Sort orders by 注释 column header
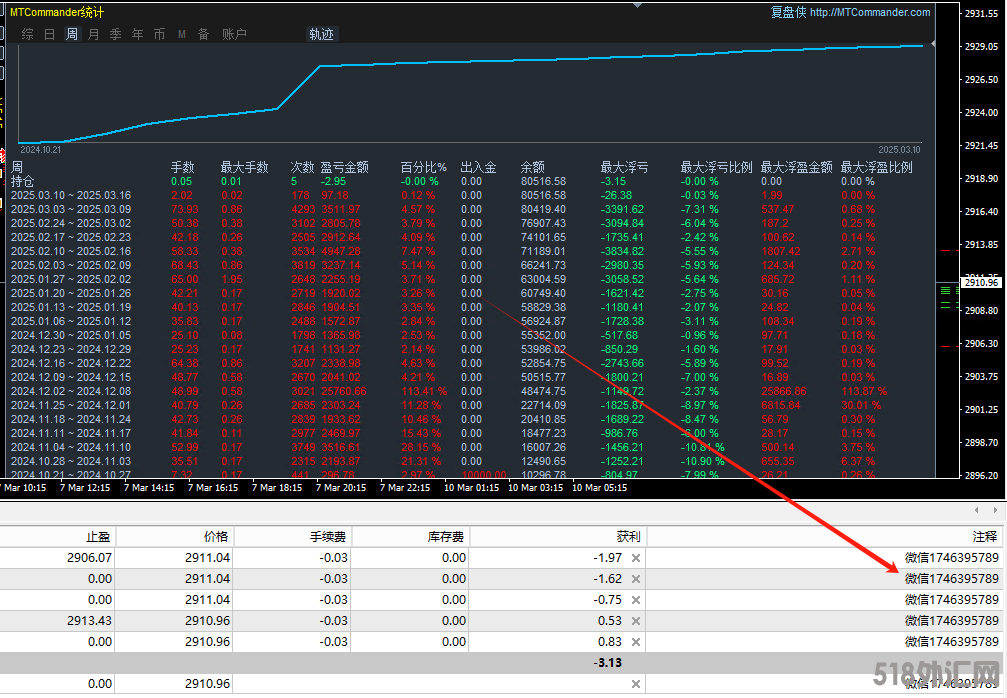This screenshot has width=1007, height=698. pos(984,536)
